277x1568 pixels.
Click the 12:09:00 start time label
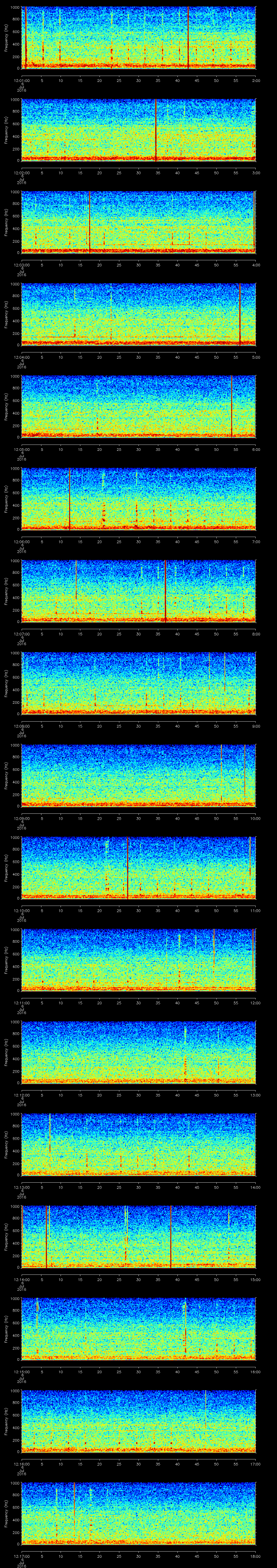21,818
